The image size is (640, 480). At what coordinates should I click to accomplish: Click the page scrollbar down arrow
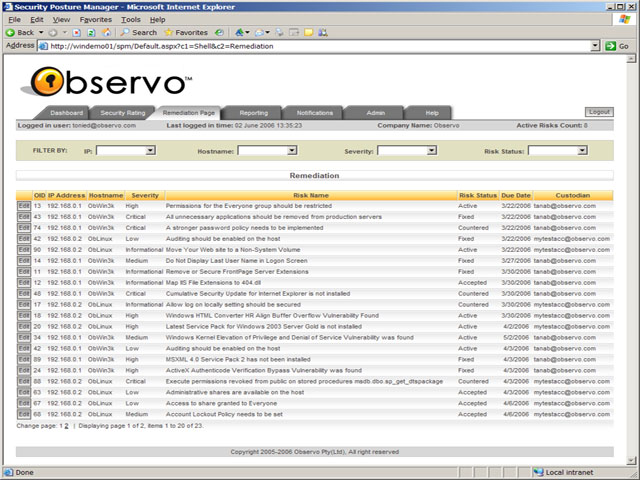[x=631, y=461]
